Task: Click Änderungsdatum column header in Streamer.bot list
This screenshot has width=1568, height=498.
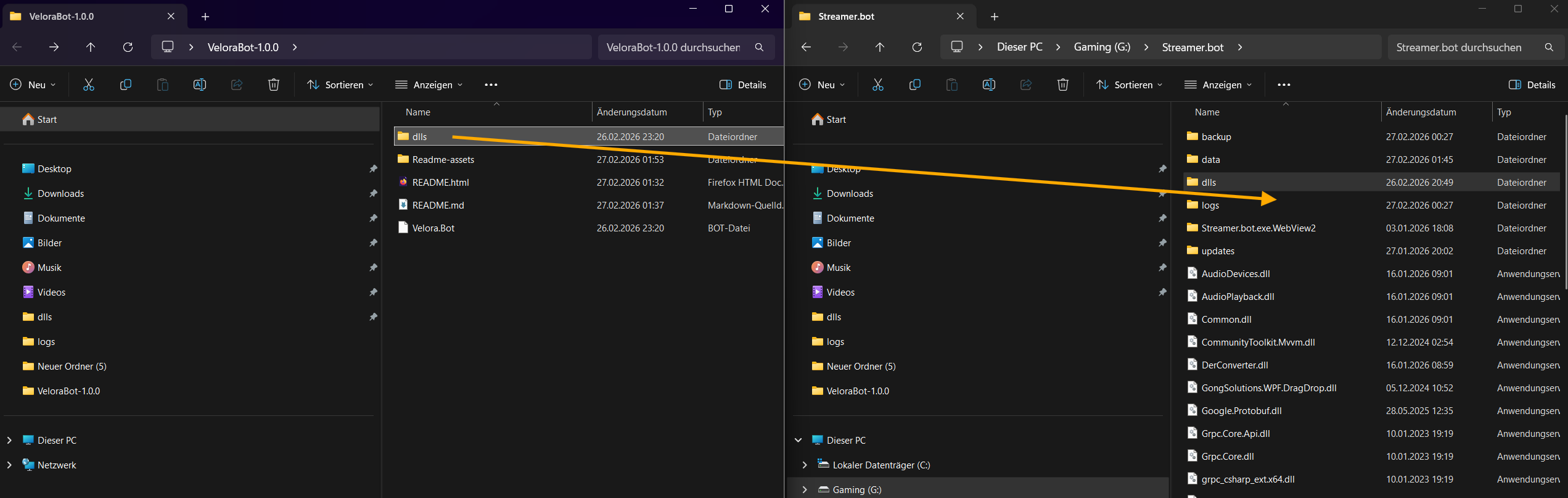Action: 1421,112
